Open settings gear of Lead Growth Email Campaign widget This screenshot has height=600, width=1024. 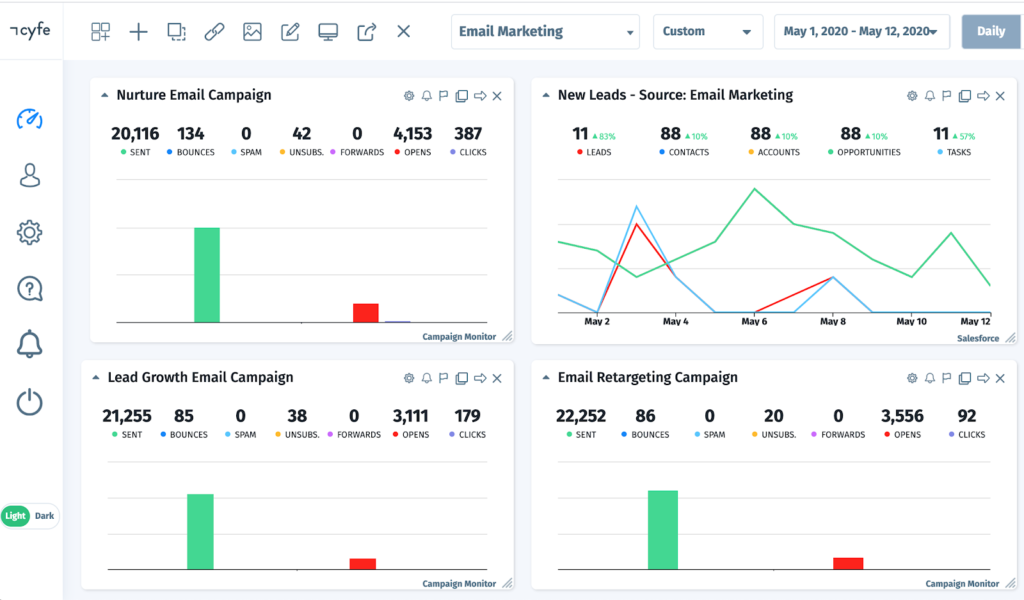tap(409, 378)
